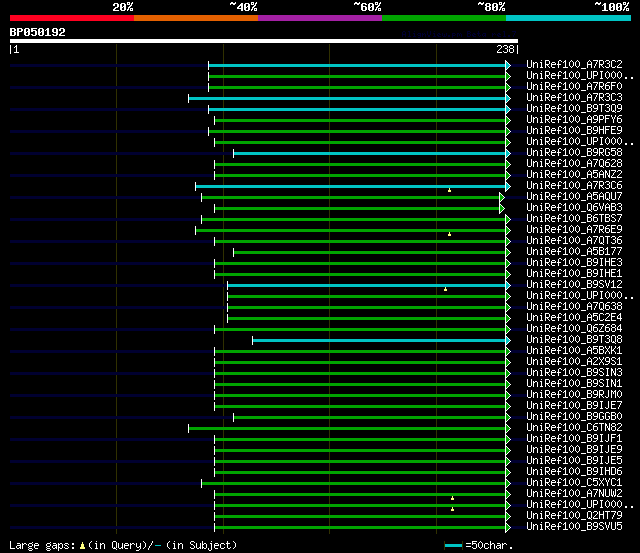This screenshot has height=553, width=640.
Task: Click the arrowhead ending the A5AQU7 bar
Action: click(502, 198)
